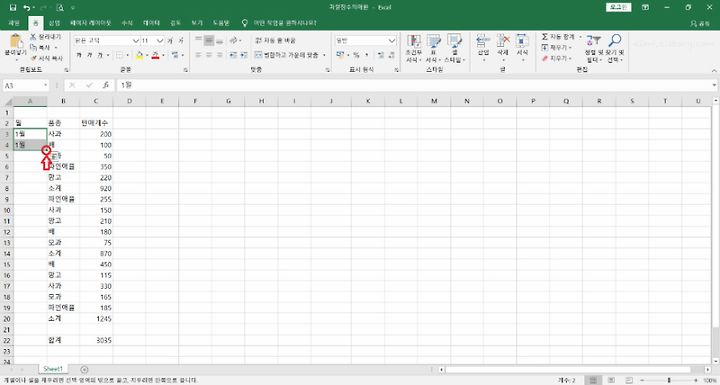Apply percent style number format

click(x=356, y=55)
